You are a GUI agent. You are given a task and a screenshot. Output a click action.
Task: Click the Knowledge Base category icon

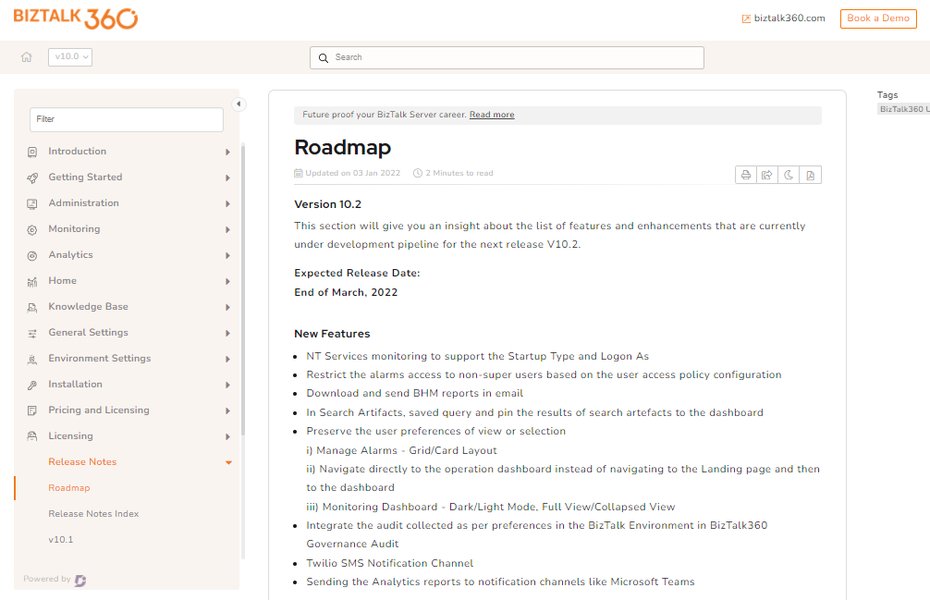click(x=32, y=307)
